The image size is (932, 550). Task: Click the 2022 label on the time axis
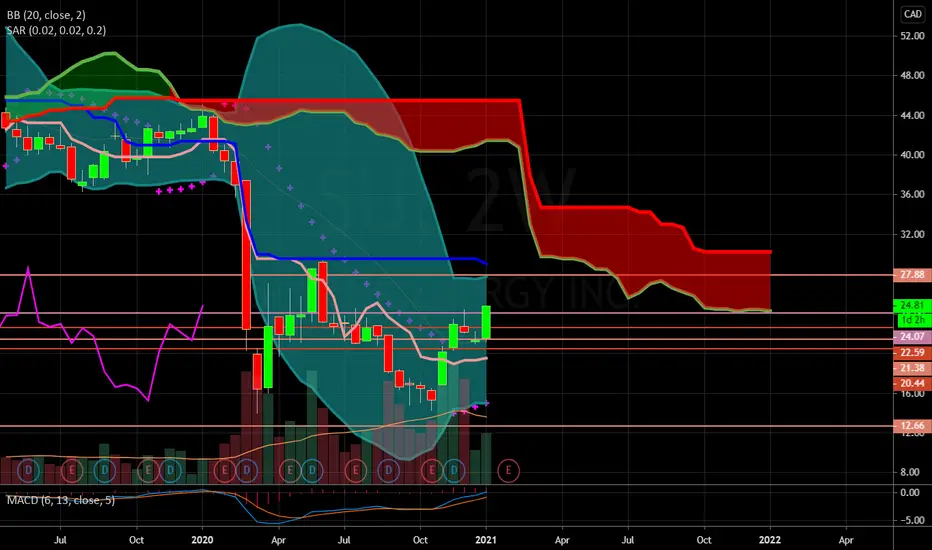(770, 540)
